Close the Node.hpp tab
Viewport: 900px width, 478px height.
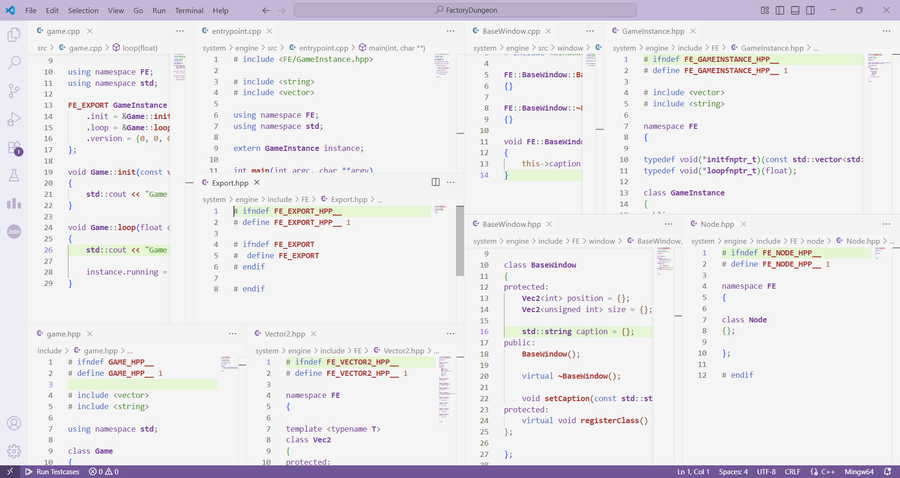[743, 224]
